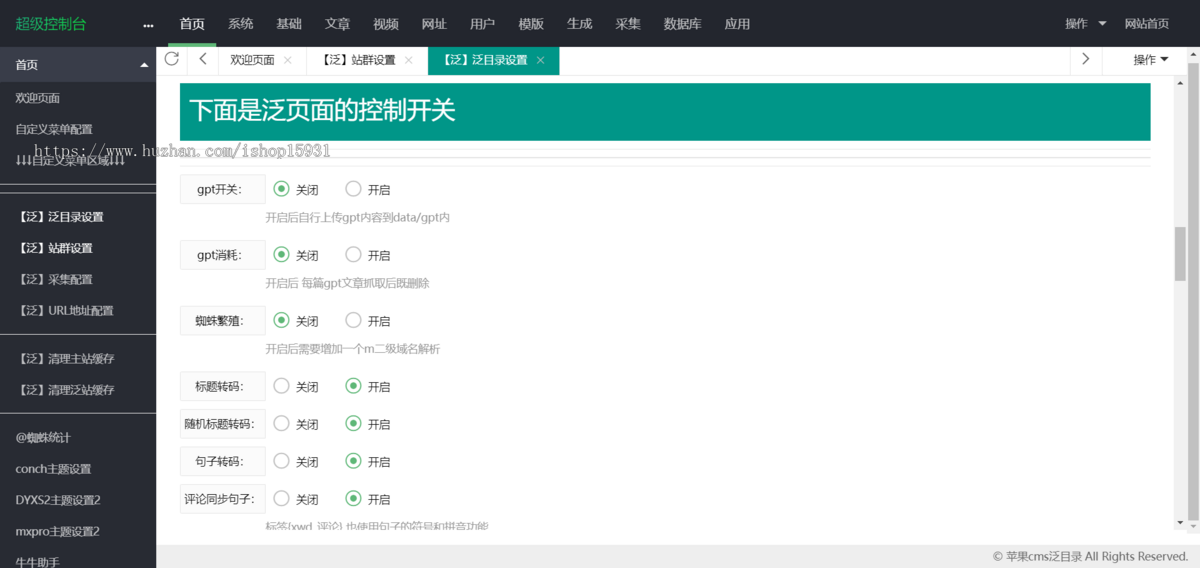Open the 采集 top menu
The height and width of the screenshot is (568, 1200).
(x=628, y=24)
